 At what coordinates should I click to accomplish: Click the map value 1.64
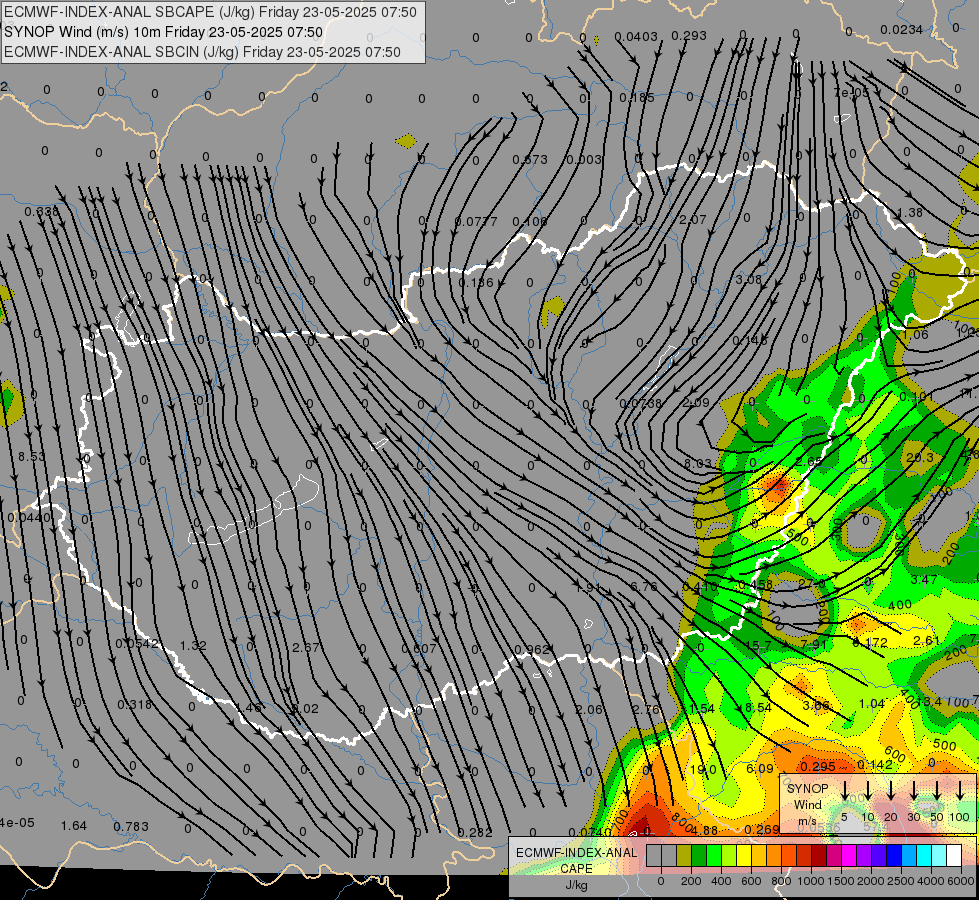pyautogui.click(x=74, y=826)
